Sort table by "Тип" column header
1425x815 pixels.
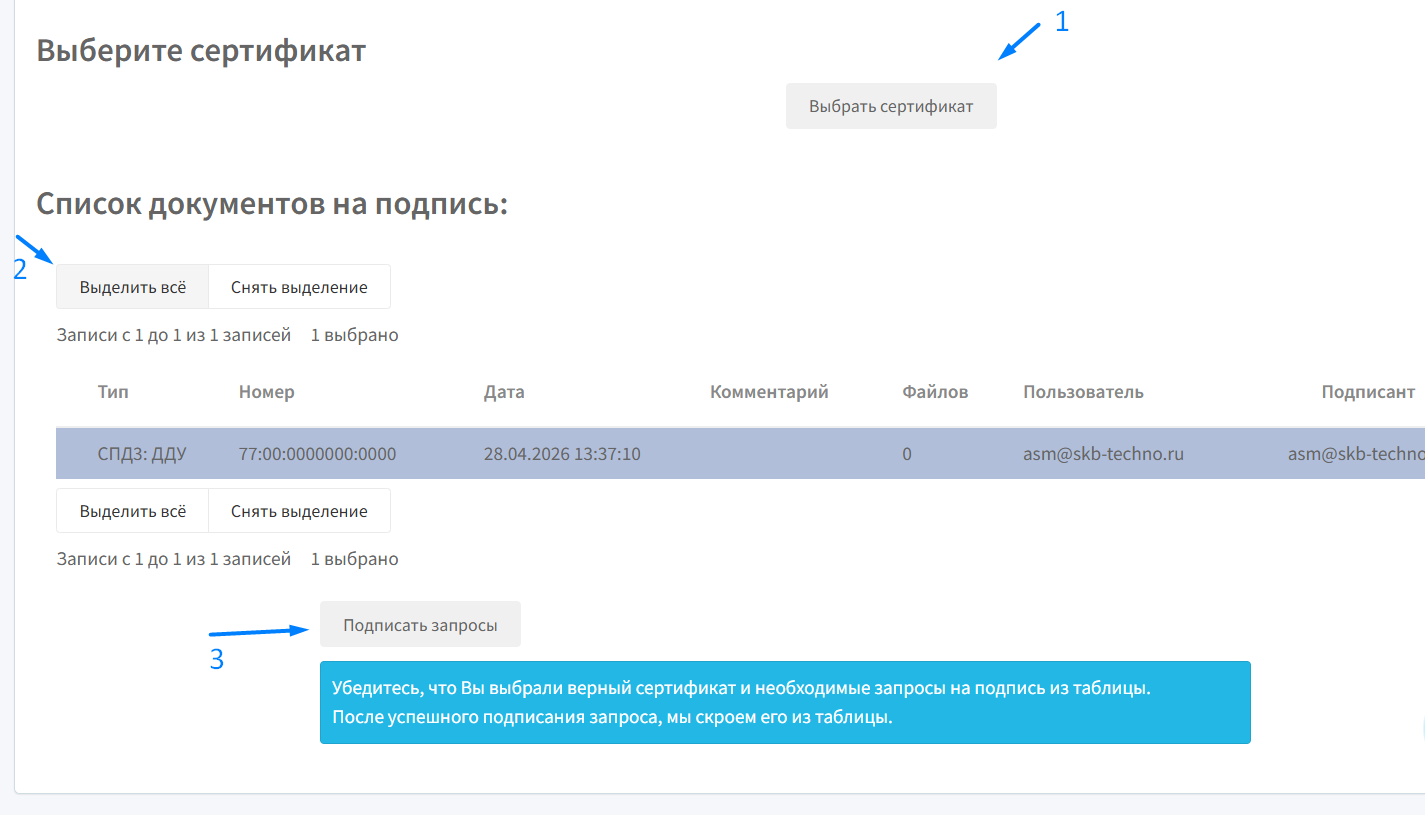113,392
